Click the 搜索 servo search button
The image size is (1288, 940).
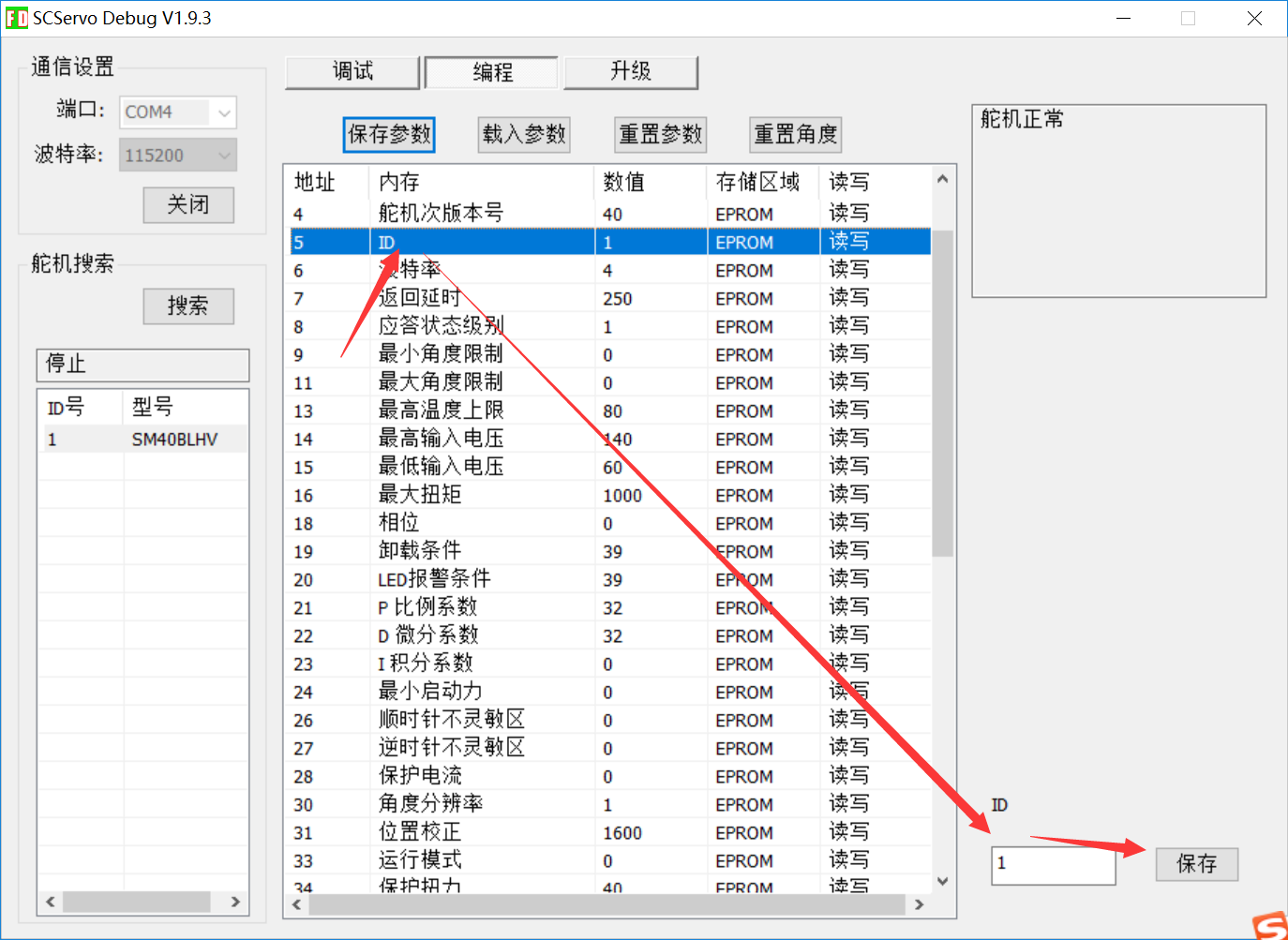coord(188,306)
